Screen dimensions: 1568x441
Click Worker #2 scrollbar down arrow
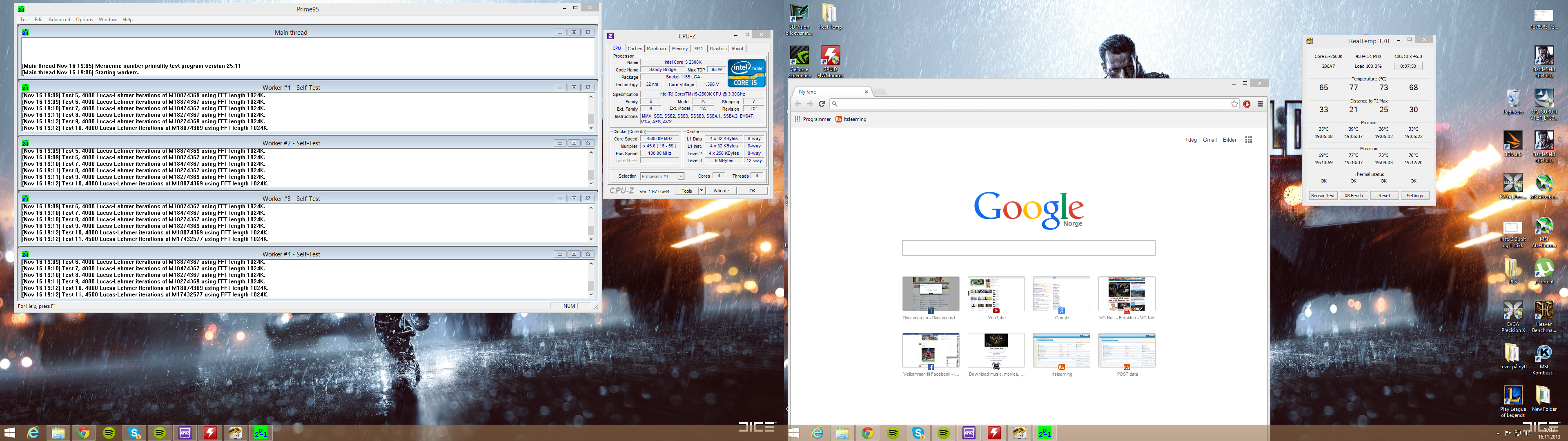click(x=590, y=183)
